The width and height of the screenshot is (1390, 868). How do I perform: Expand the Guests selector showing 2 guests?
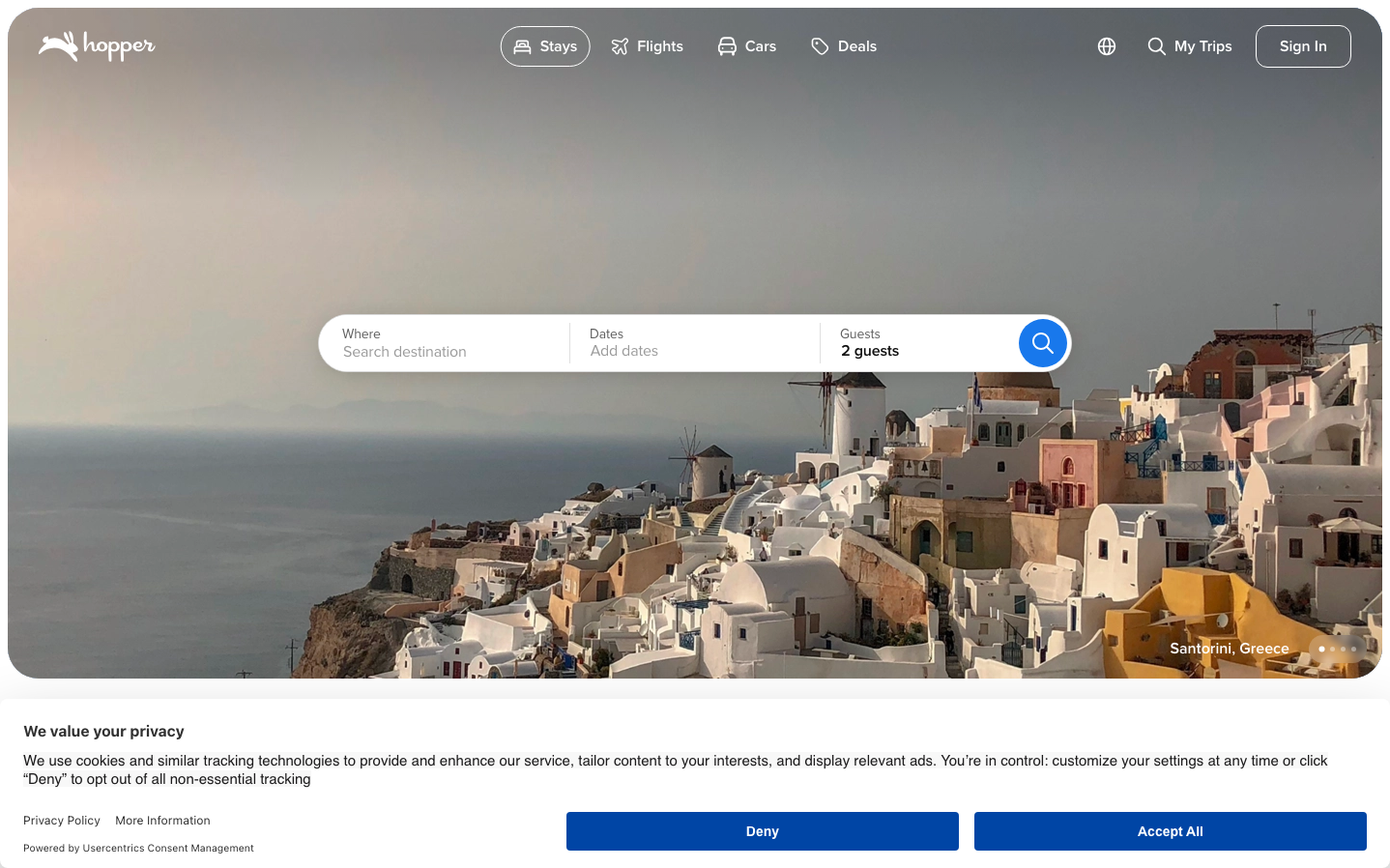point(918,343)
